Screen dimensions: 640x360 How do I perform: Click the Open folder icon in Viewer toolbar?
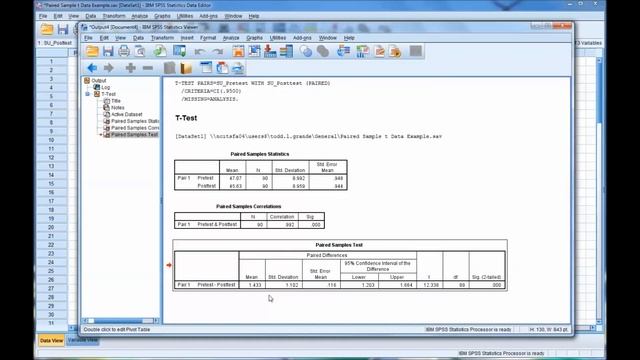[x=92, y=51]
